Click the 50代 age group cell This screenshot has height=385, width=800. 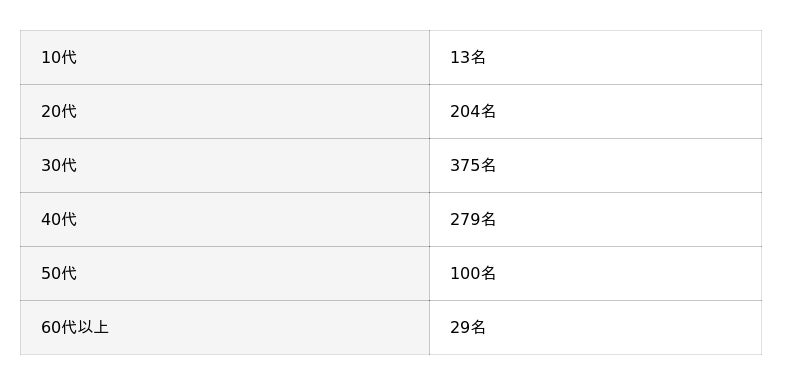pos(225,274)
